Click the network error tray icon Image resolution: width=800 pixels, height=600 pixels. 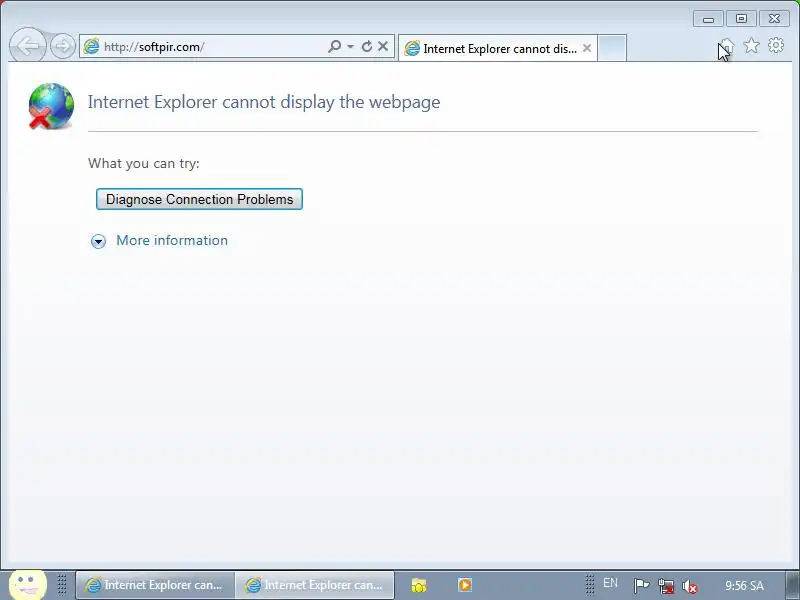point(666,586)
